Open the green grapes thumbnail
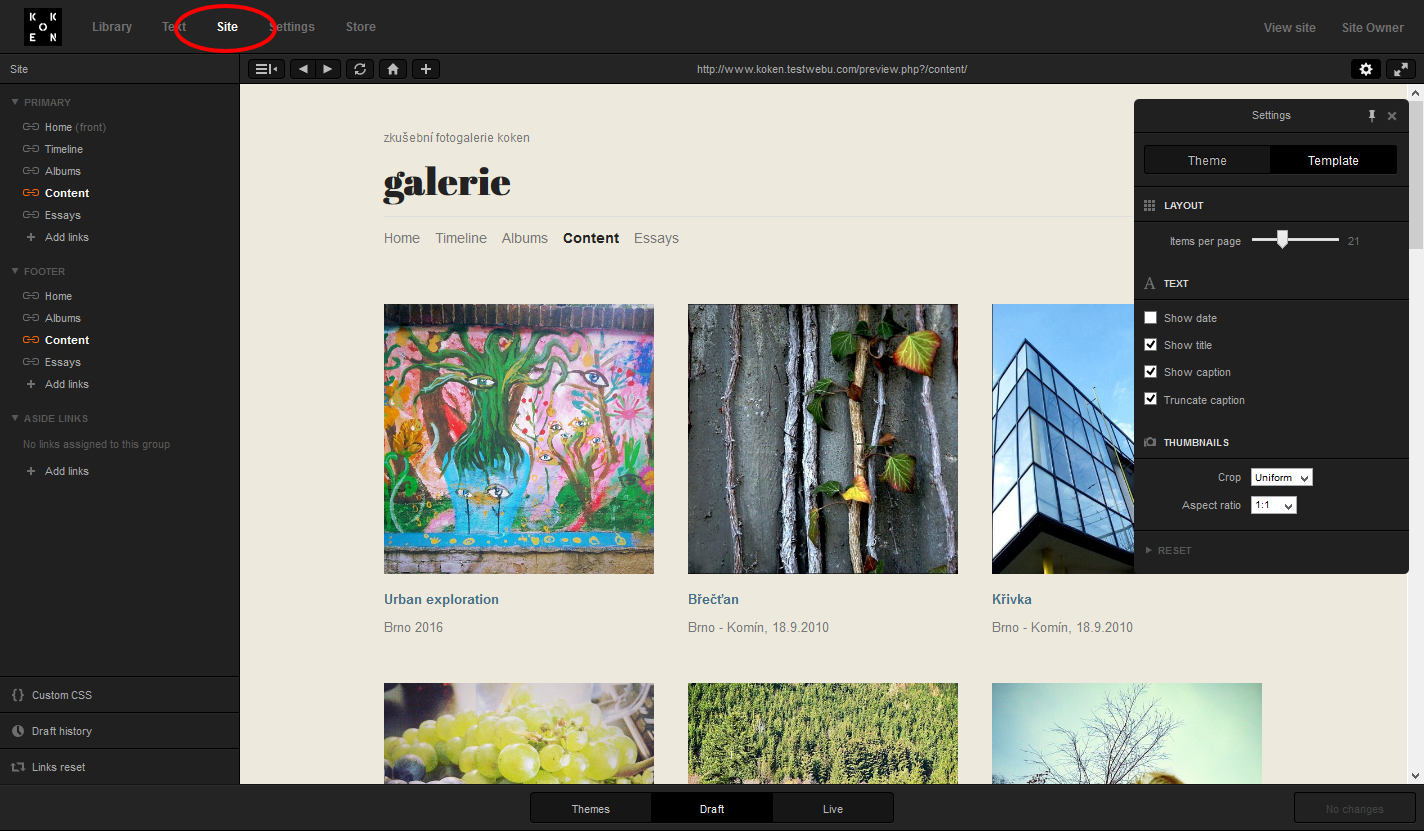The image size is (1424, 831). coord(519,733)
